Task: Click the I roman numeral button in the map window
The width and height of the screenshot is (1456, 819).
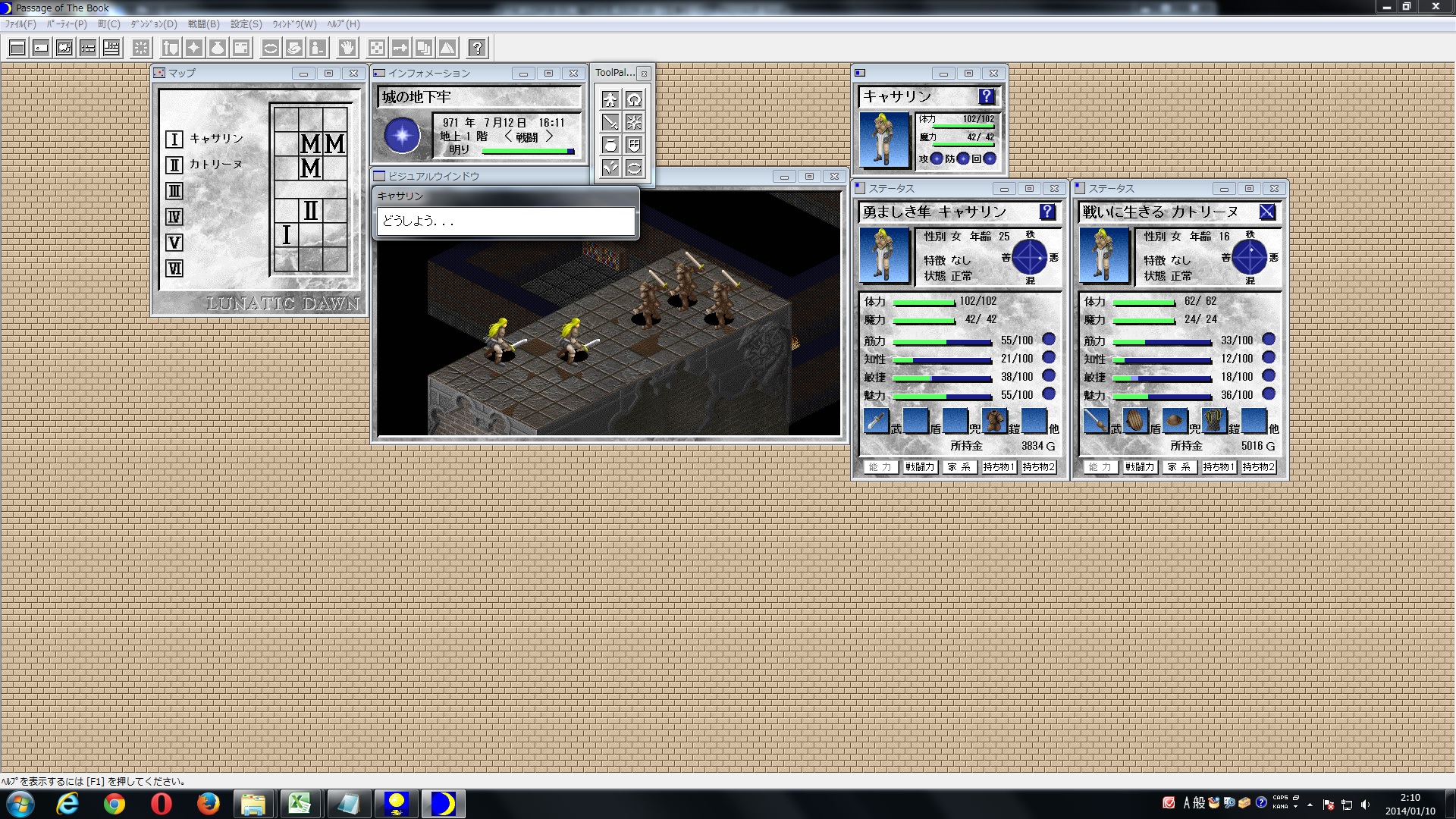Action: pyautogui.click(x=174, y=139)
